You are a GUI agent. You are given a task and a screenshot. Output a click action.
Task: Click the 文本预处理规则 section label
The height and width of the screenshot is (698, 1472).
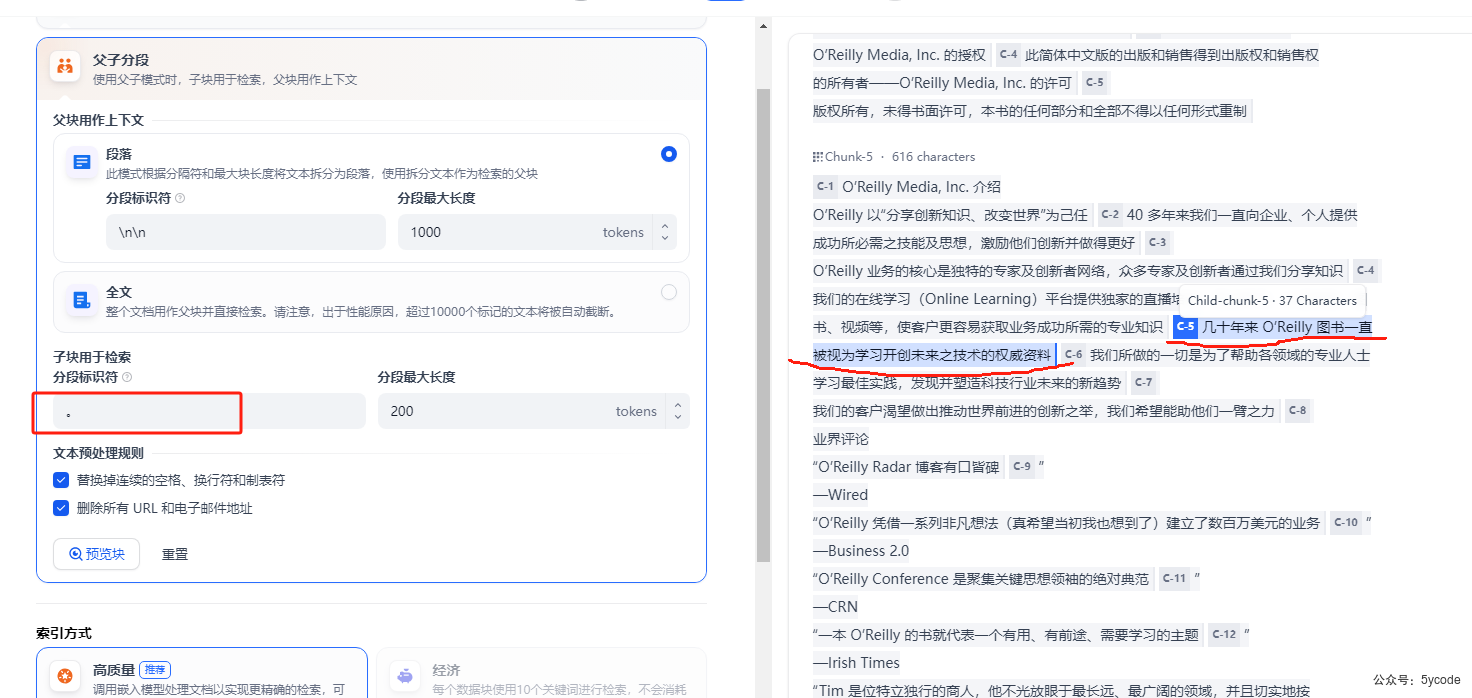tap(98, 453)
